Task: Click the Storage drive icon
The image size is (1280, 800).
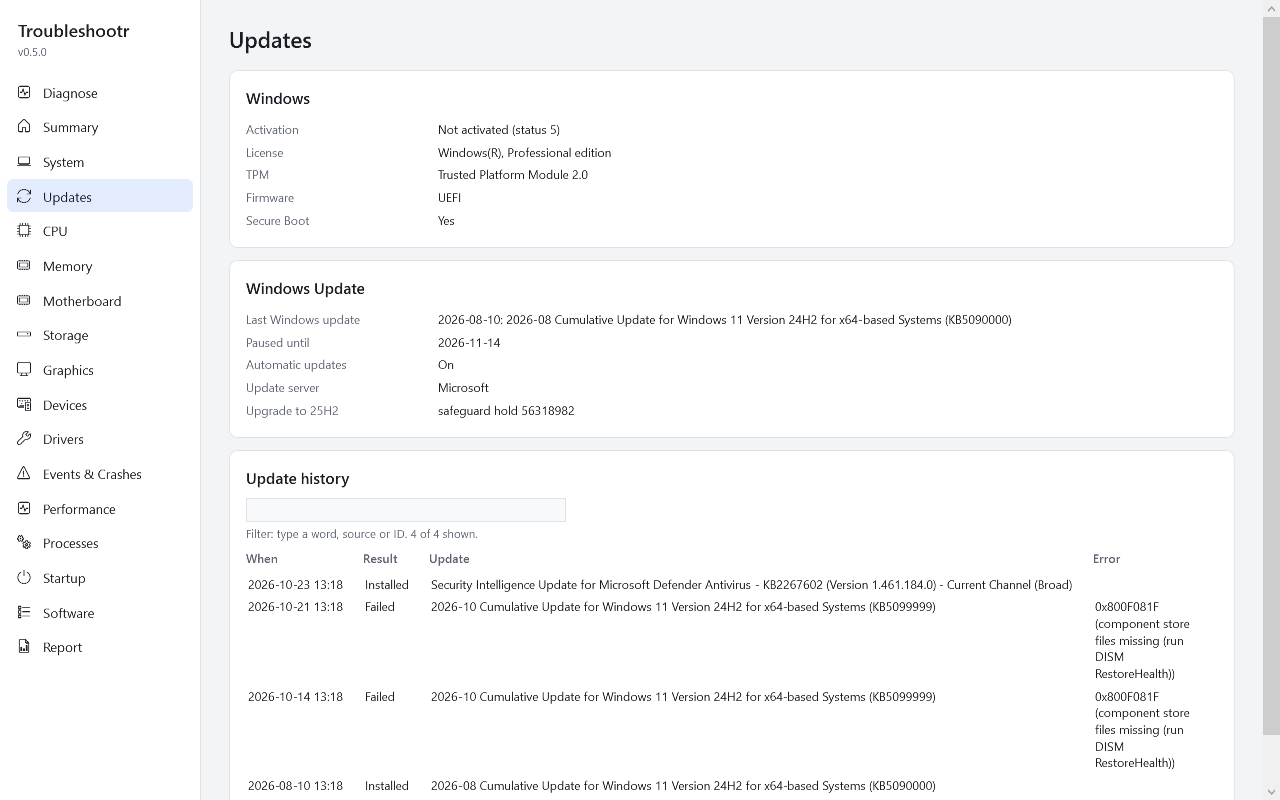Action: pyautogui.click(x=24, y=335)
